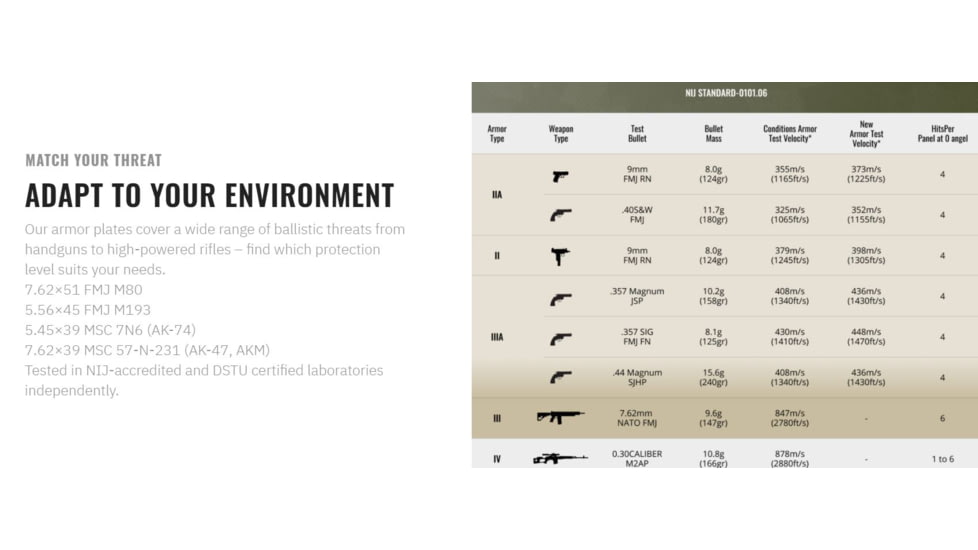978x550 pixels.
Task: Click the Conditions Armor Test Velocity header
Action: pyautogui.click(x=790, y=133)
